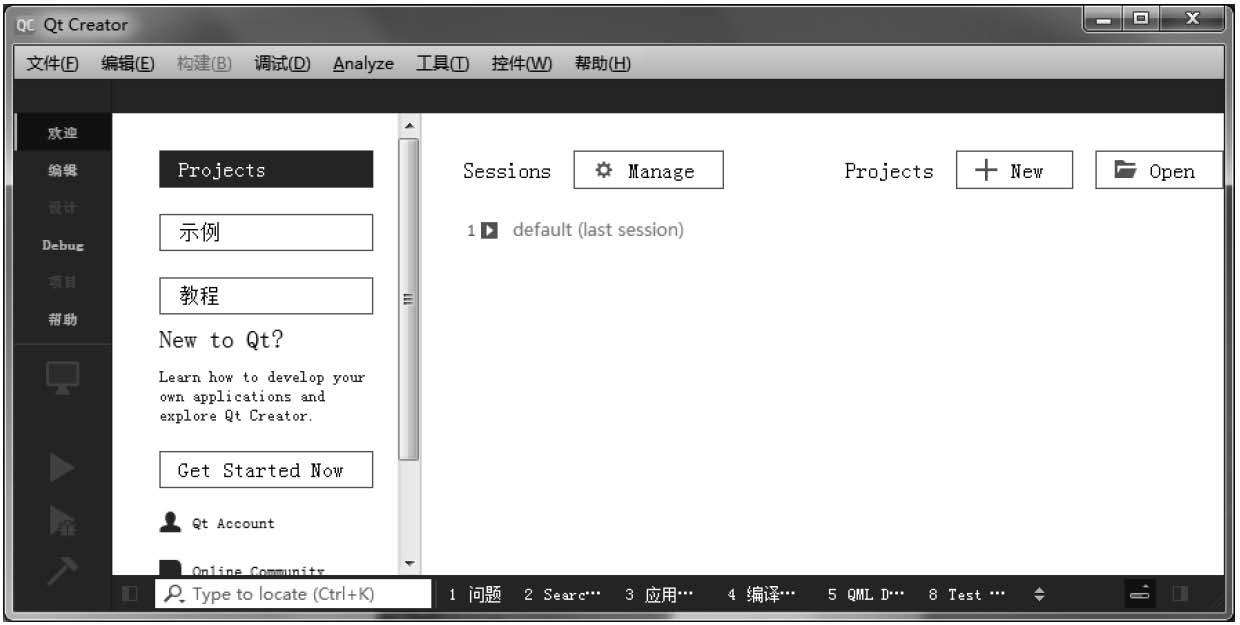Screen dimensions: 1240x625
Task: Open the 8 Test output pane
Action: [966, 594]
